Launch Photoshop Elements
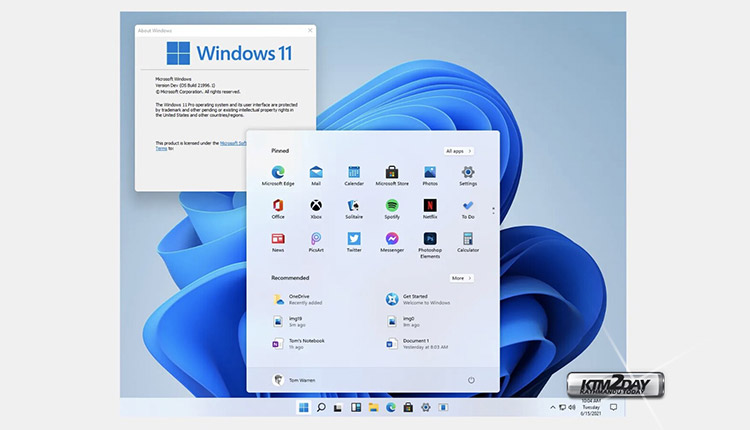Screen dimensions: 750x430 click(x=430, y=245)
